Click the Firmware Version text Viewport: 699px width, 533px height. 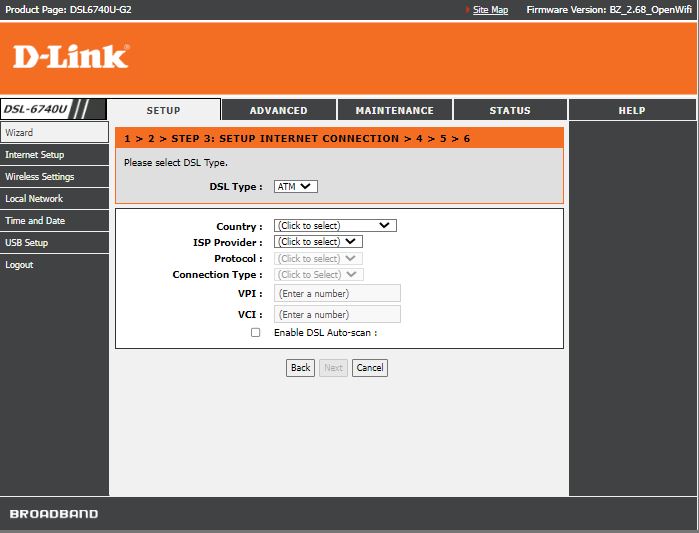click(x=609, y=9)
